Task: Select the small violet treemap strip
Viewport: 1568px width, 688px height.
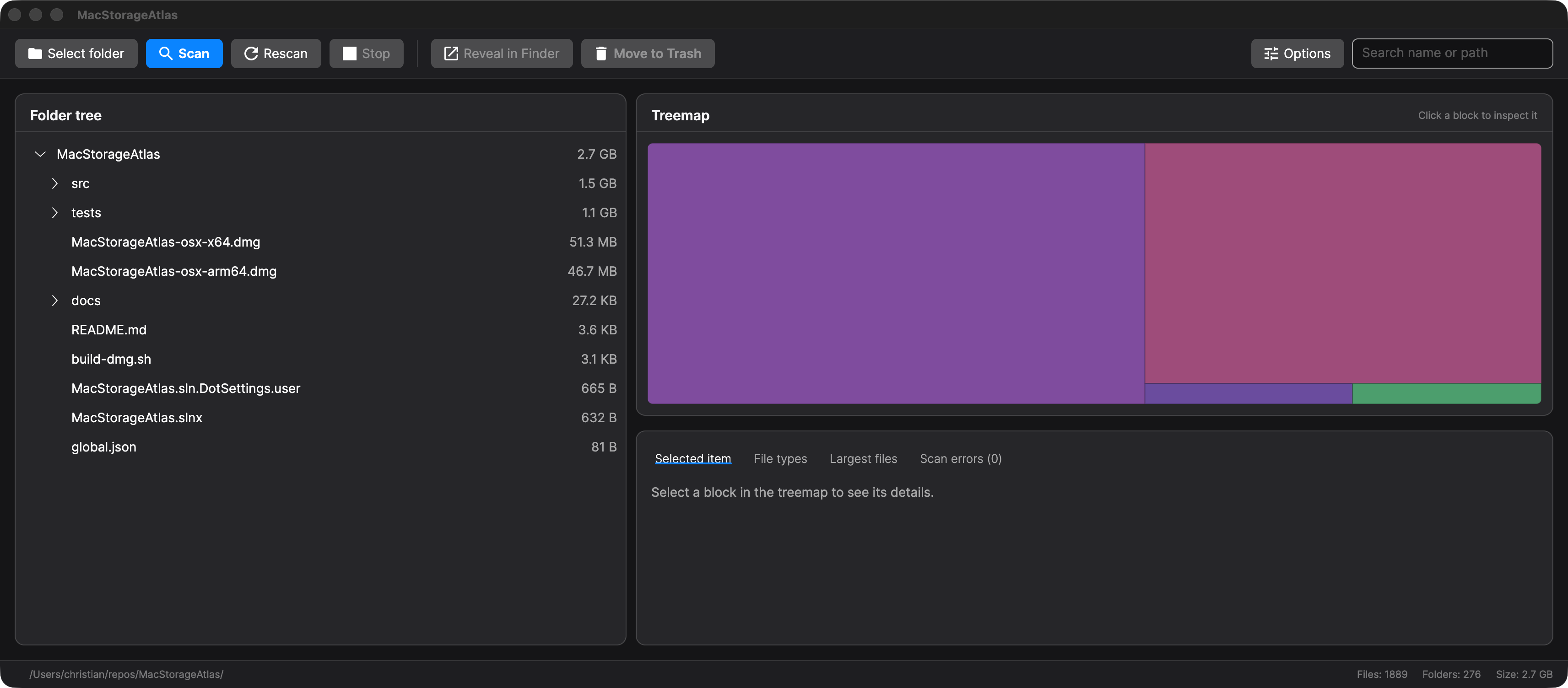Action: tap(1249, 393)
